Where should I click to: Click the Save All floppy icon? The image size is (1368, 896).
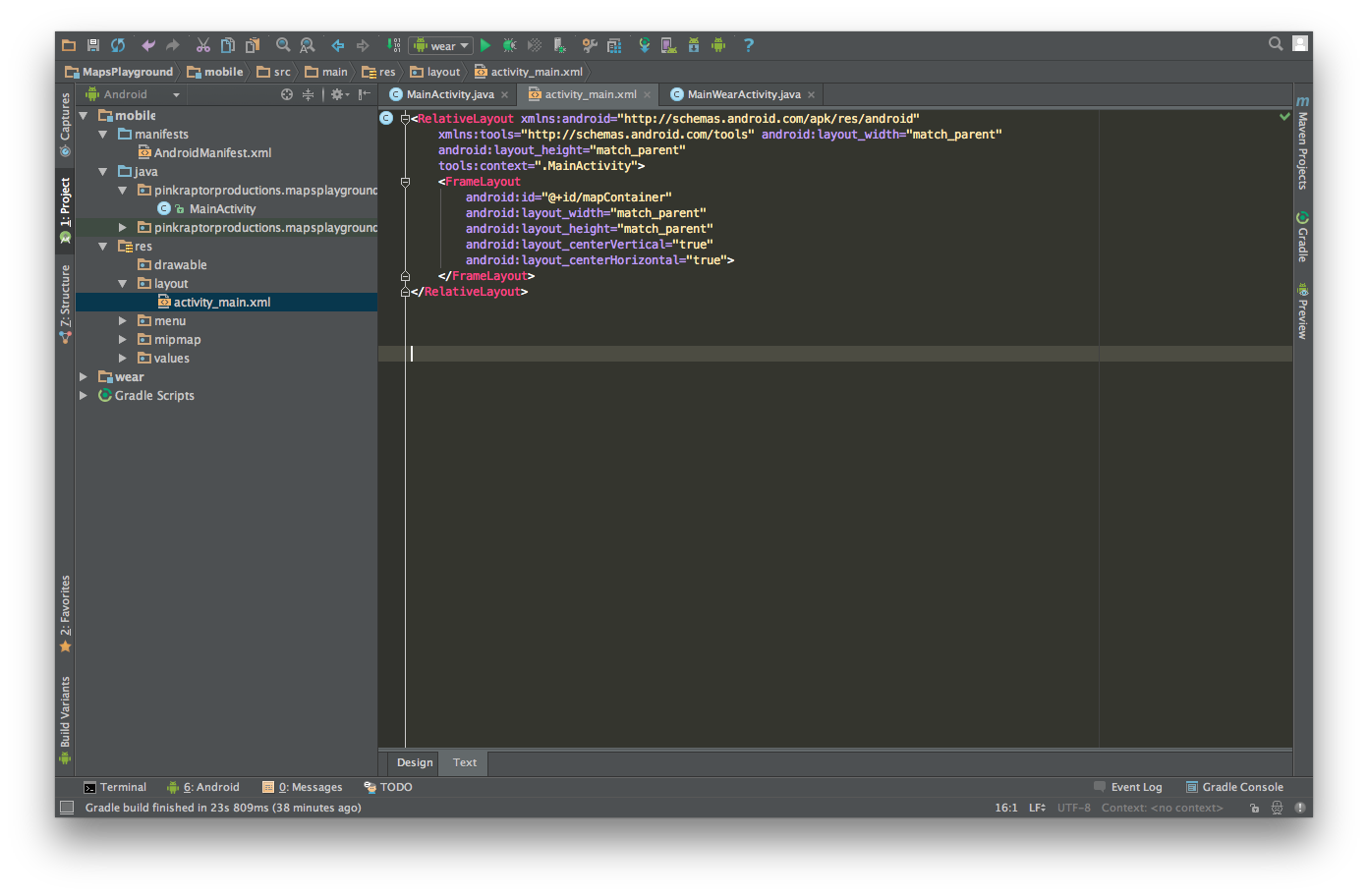click(x=93, y=45)
